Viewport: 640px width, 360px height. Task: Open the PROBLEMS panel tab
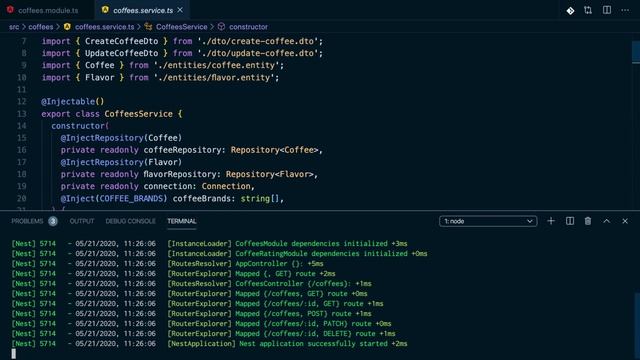27,221
